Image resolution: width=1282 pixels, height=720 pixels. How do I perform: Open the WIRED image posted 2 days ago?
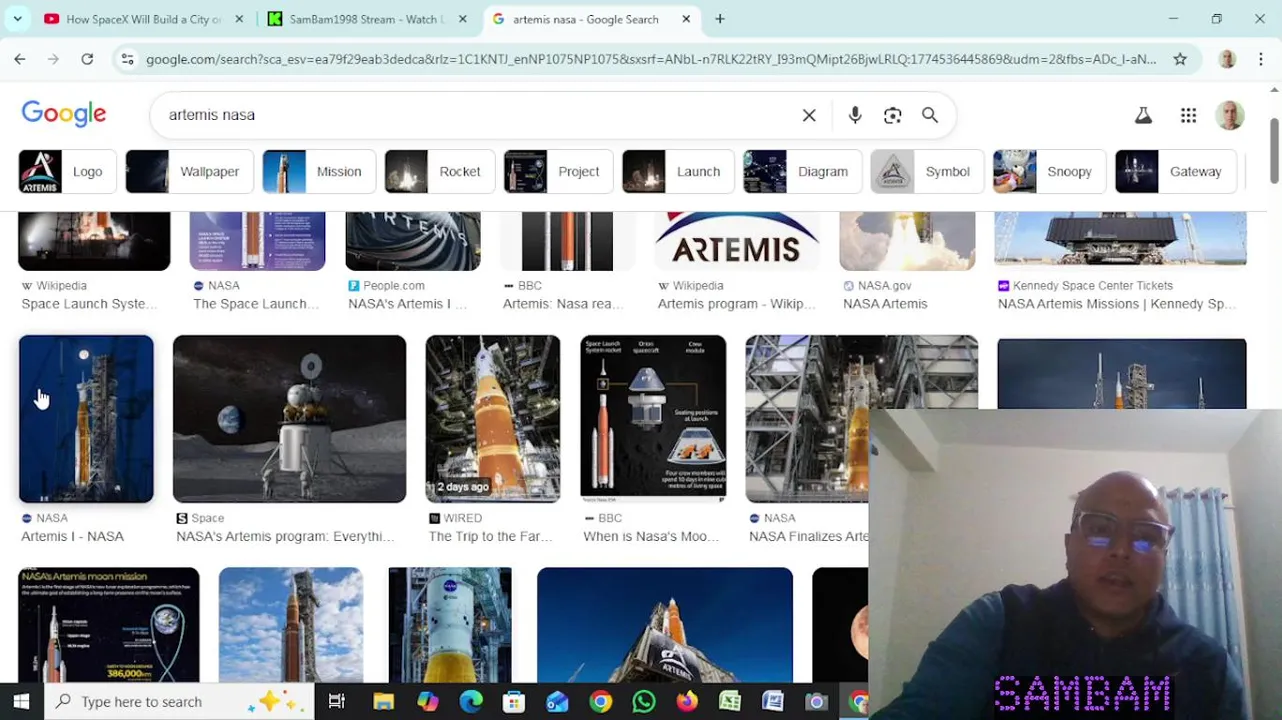click(x=492, y=418)
